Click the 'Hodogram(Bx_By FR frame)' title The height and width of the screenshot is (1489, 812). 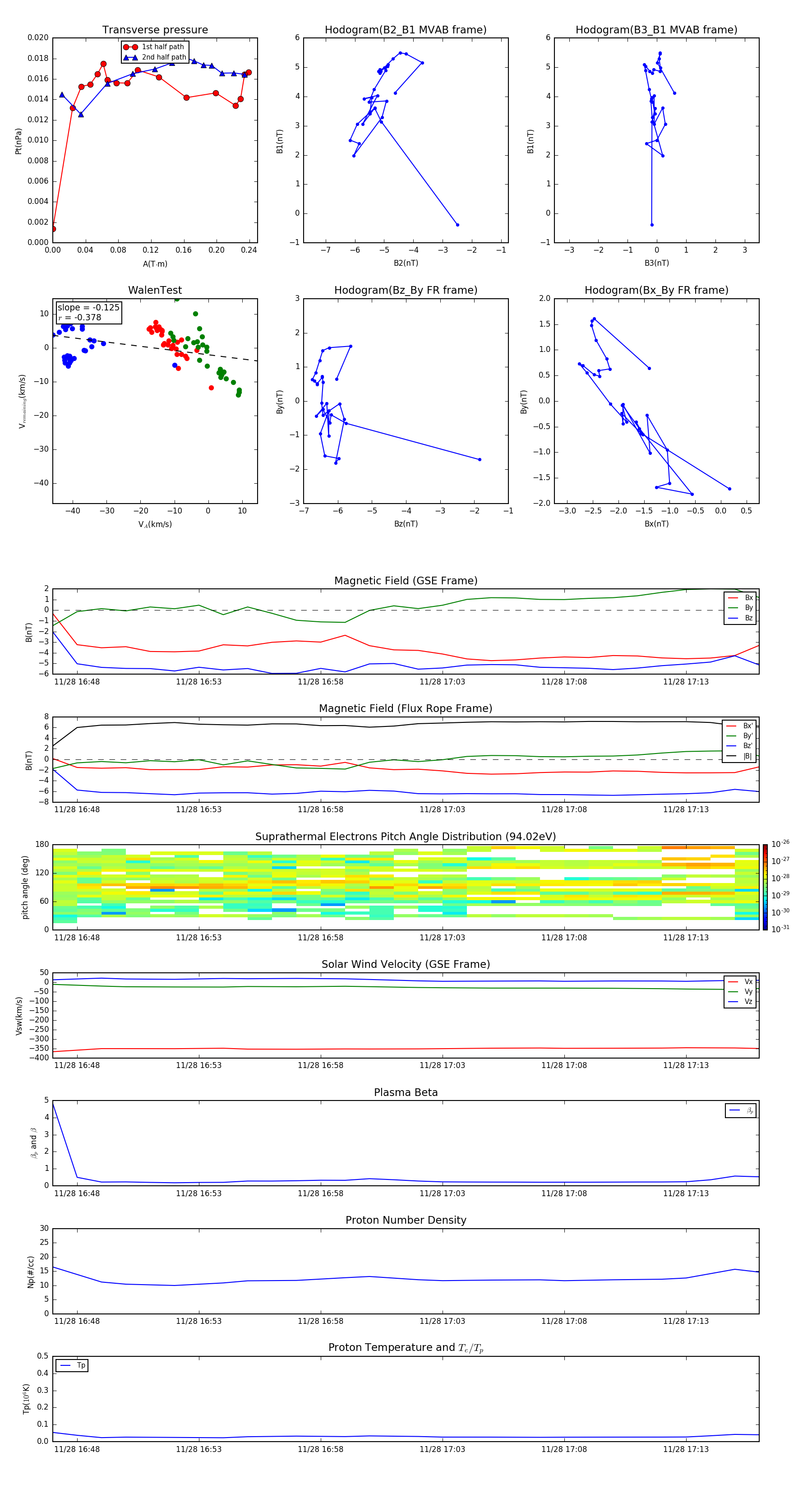[x=656, y=290]
